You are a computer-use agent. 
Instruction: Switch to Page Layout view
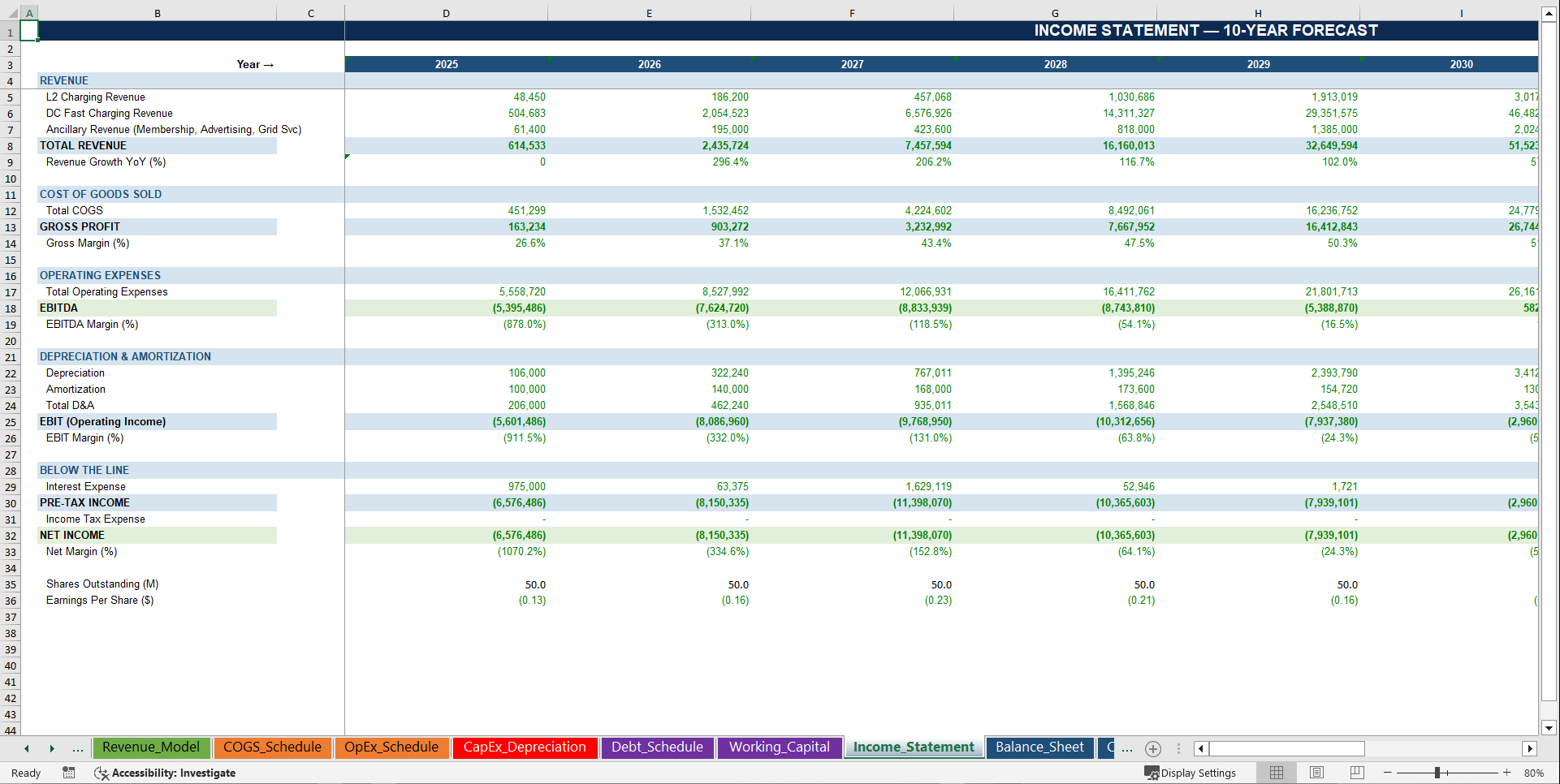point(1316,773)
